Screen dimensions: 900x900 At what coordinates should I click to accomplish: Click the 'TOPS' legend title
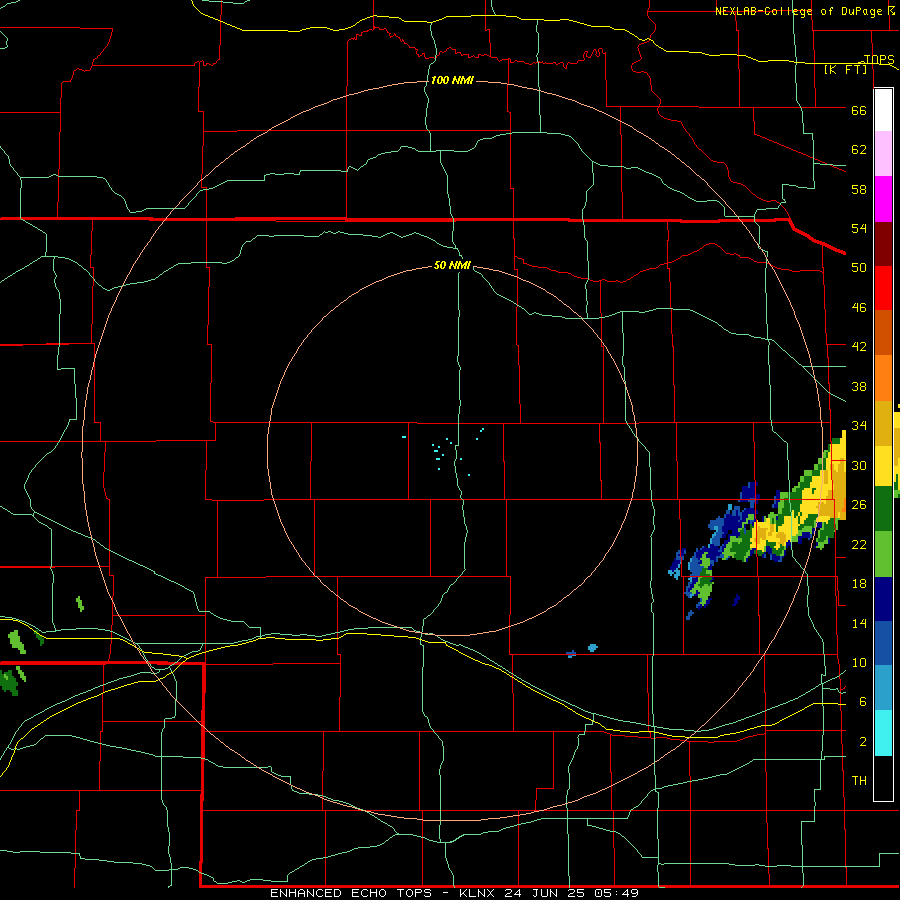(879, 59)
